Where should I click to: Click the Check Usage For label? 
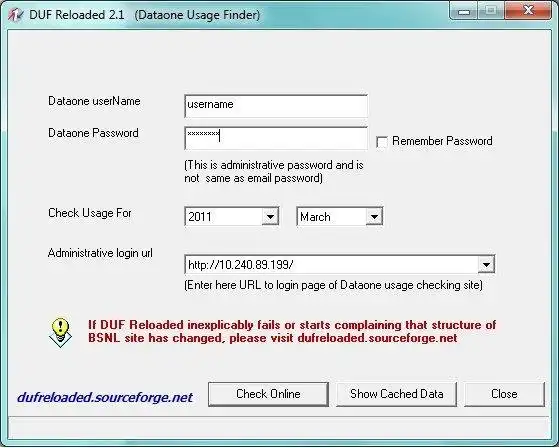[90, 213]
